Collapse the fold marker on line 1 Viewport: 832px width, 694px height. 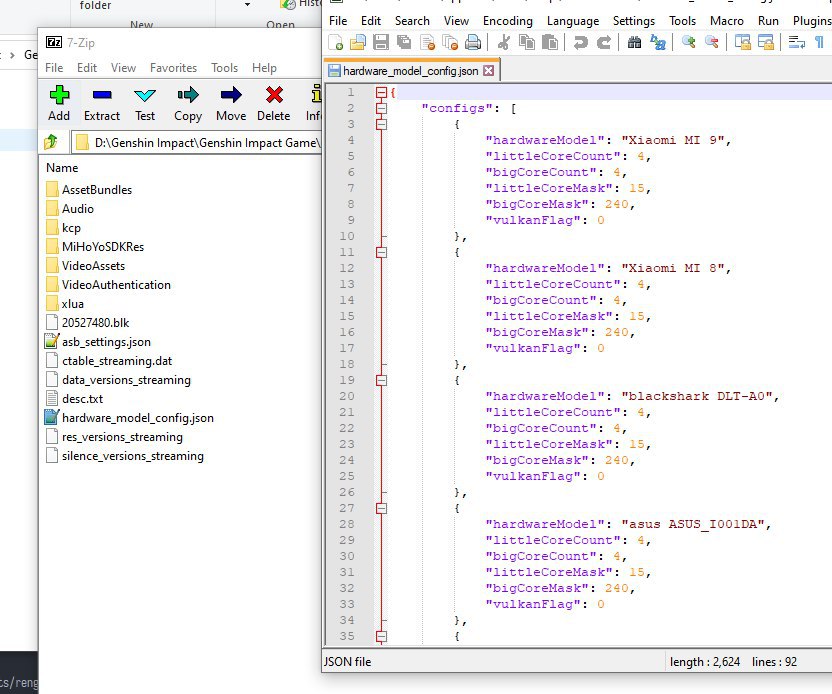pos(381,92)
